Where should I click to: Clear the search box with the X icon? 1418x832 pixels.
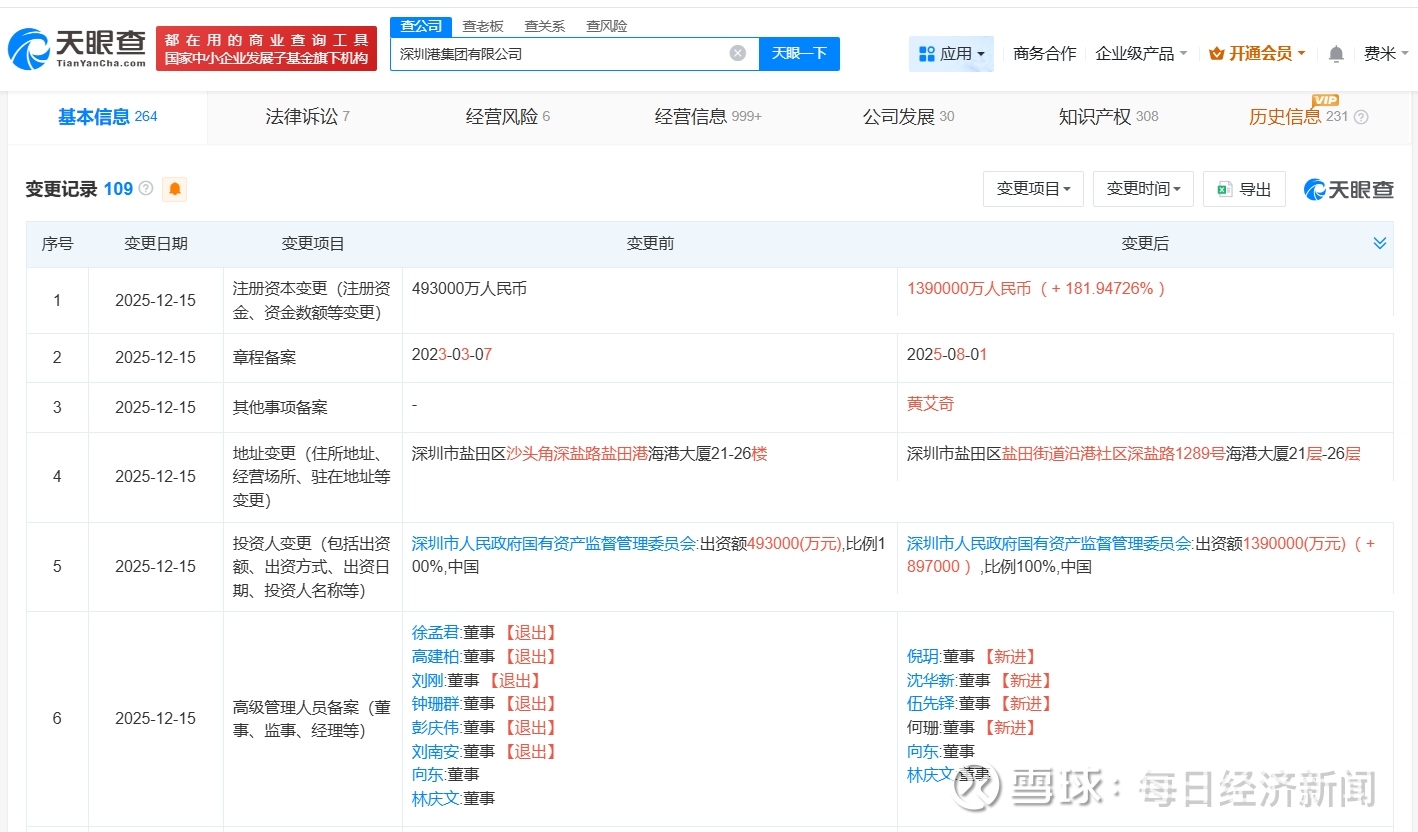pyautogui.click(x=738, y=54)
